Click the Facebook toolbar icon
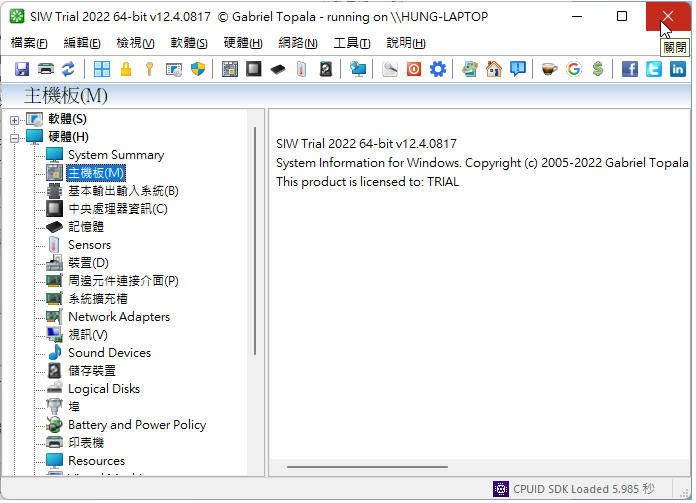 [x=629, y=69]
